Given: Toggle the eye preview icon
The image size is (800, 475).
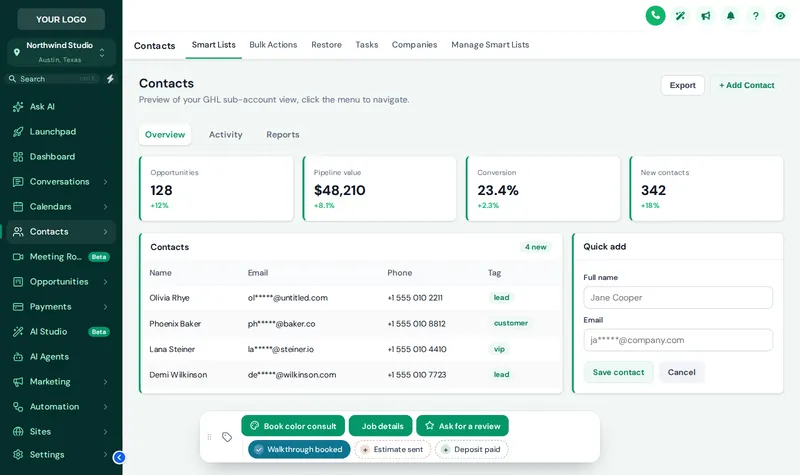Looking at the screenshot, I should [780, 16].
